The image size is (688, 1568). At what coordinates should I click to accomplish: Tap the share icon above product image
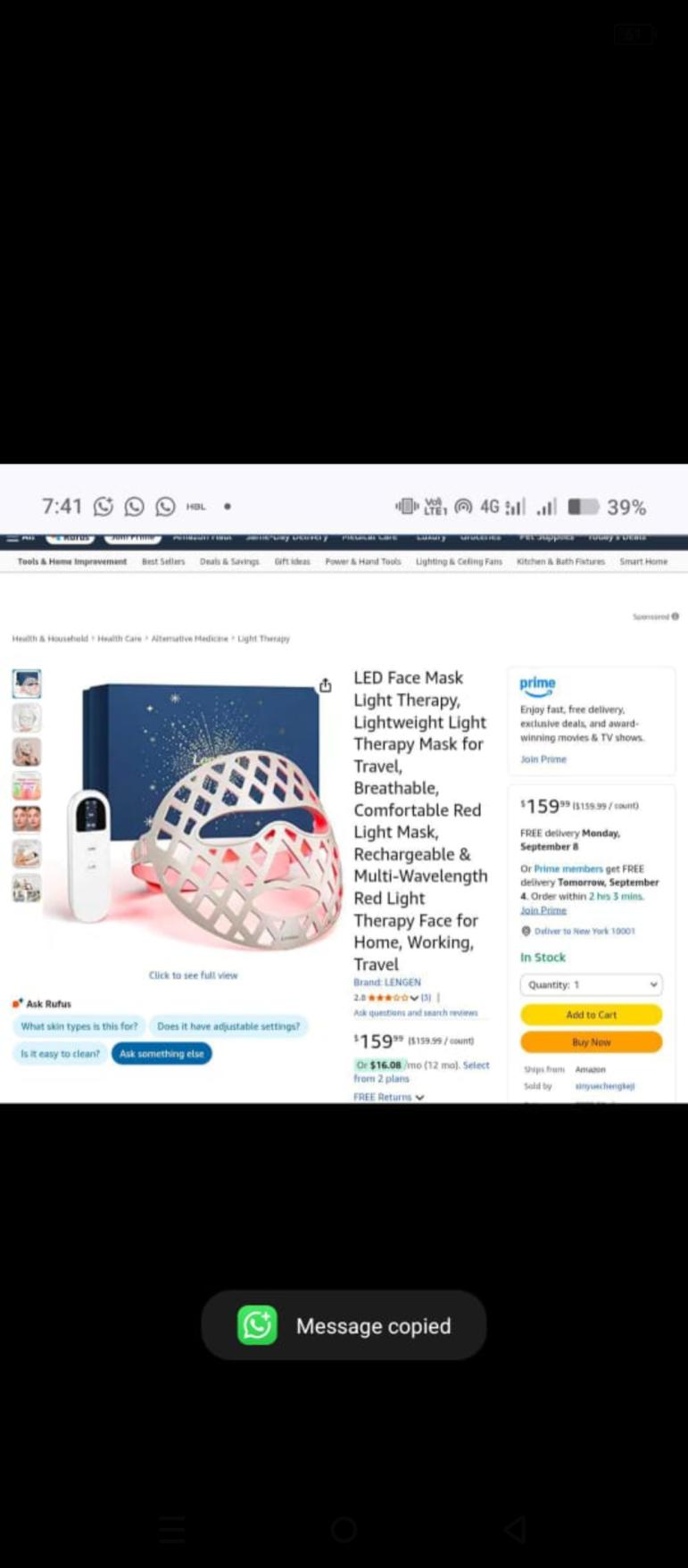pos(326,685)
